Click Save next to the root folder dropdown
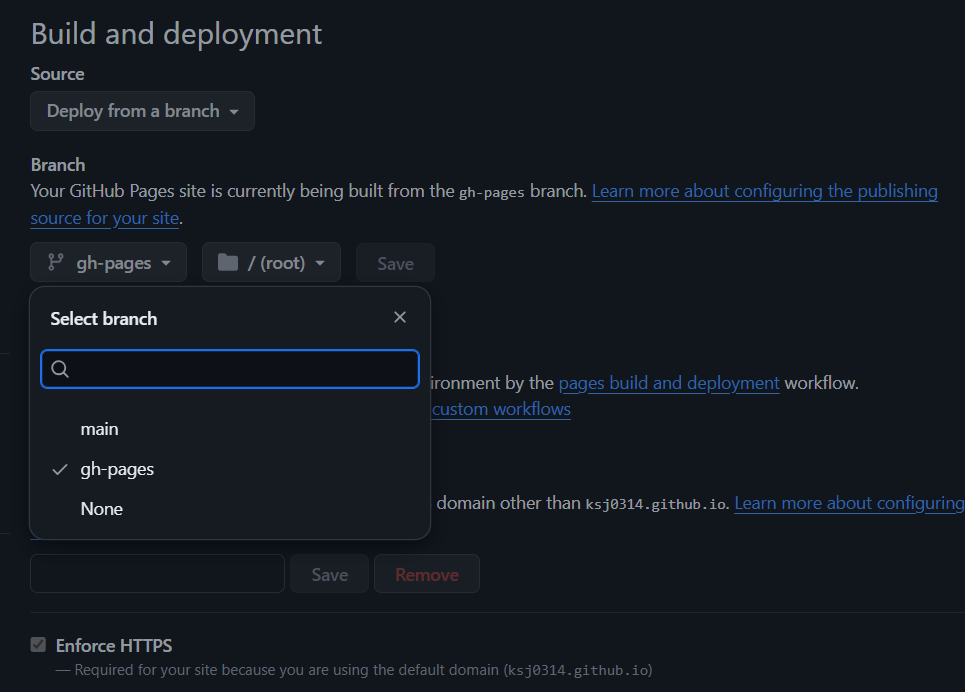965x692 pixels. click(x=395, y=264)
